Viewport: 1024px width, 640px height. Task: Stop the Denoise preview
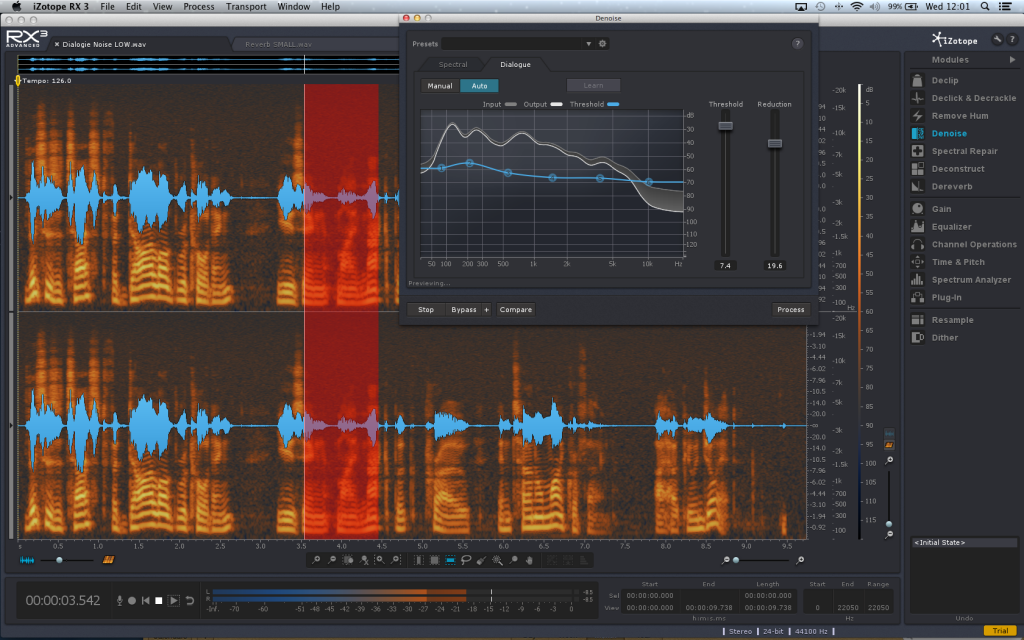(x=426, y=310)
